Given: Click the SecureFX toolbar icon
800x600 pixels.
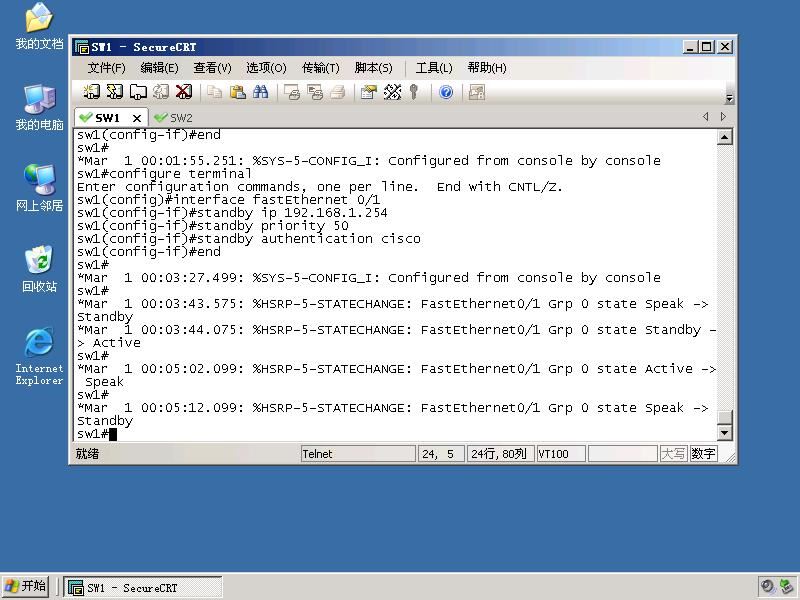Looking at the screenshot, I should coord(477,92).
